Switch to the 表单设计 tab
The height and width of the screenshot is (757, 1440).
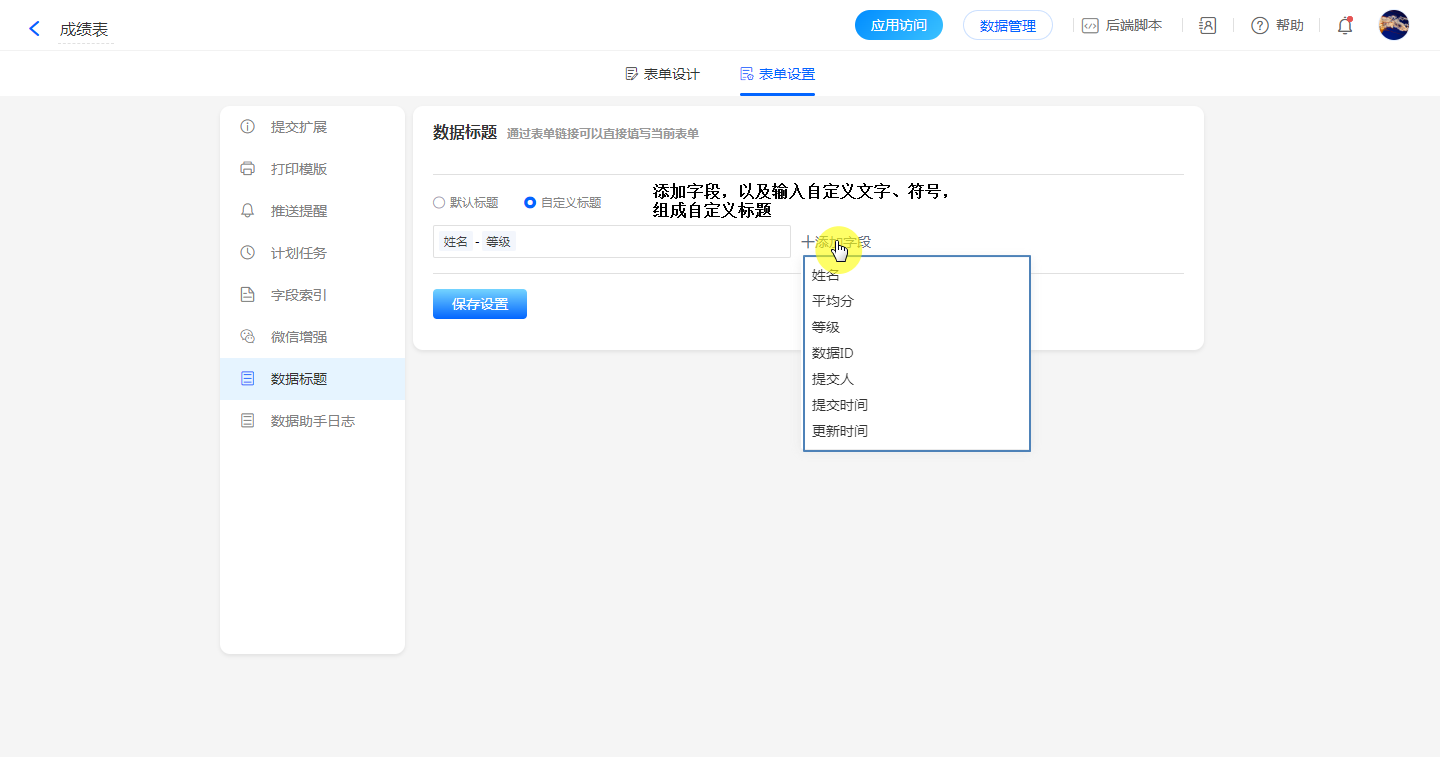click(662, 74)
